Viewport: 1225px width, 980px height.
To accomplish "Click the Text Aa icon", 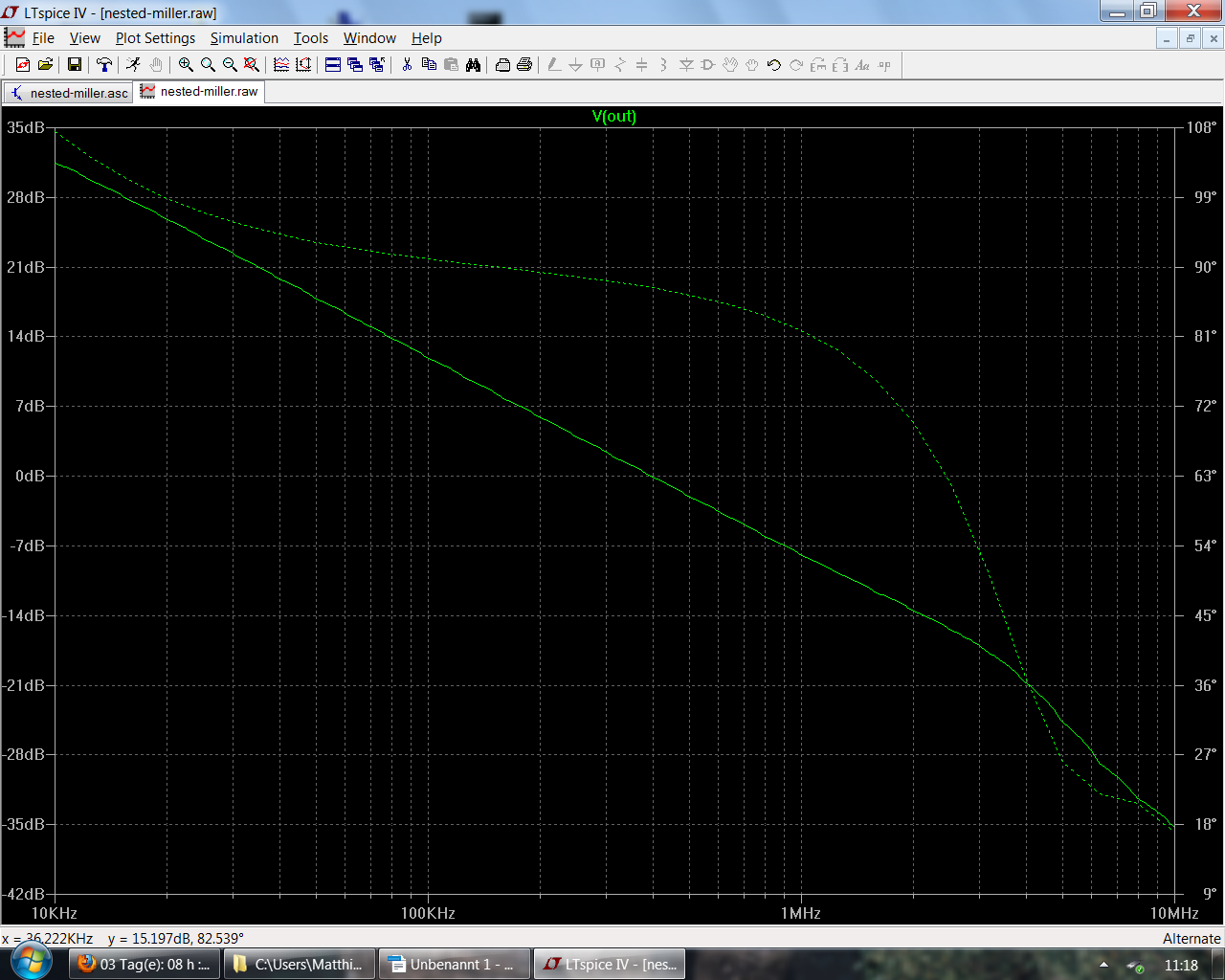I will point(862,65).
